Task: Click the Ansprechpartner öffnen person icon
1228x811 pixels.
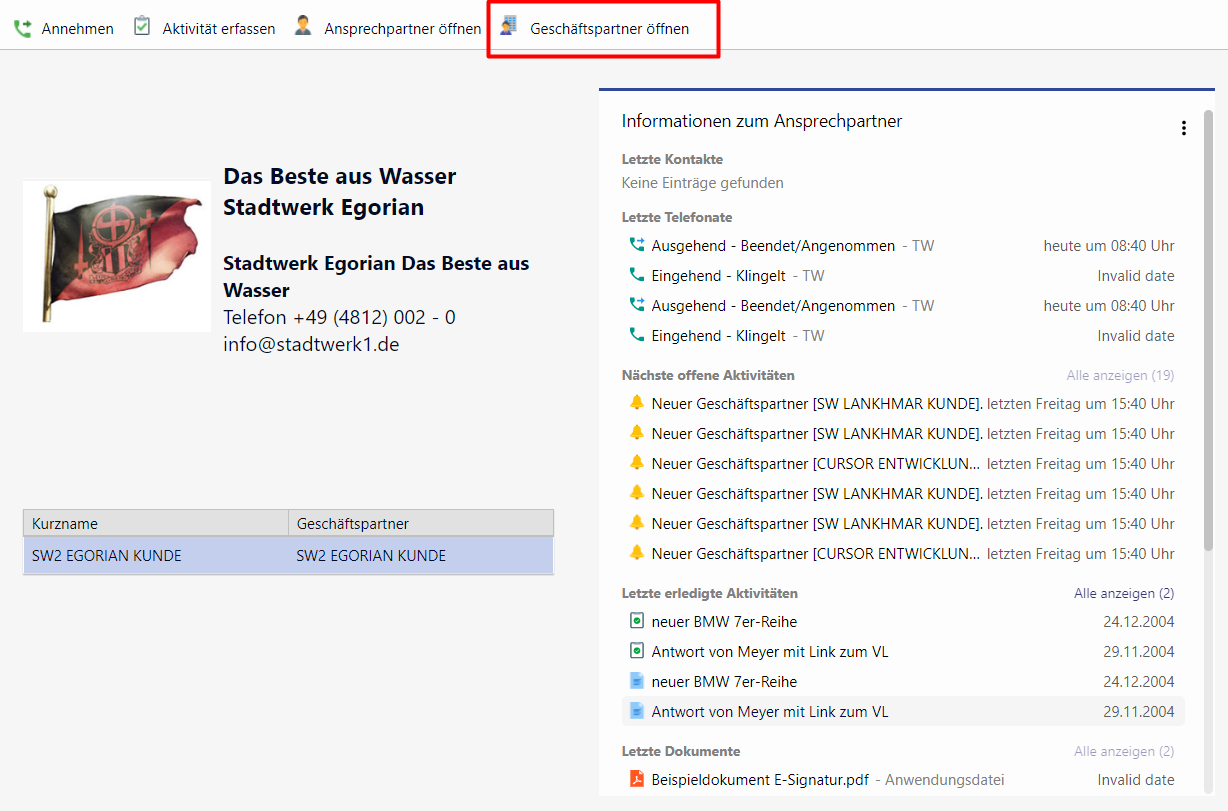Action: point(303,27)
